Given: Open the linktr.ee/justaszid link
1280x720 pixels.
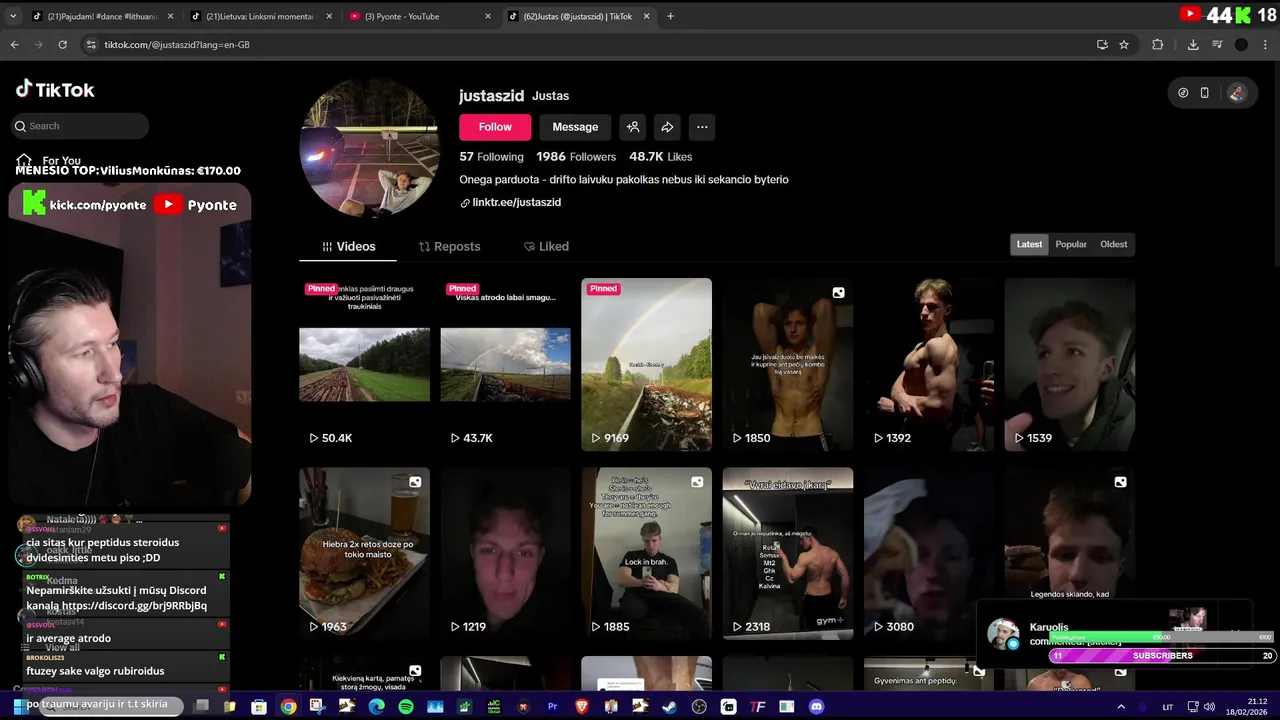Looking at the screenshot, I should pos(516,202).
